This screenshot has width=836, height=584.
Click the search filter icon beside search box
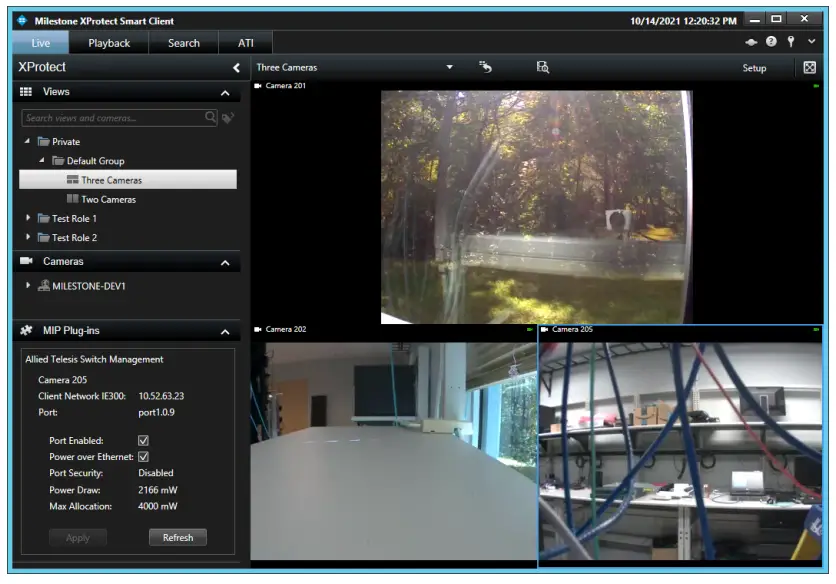(228, 117)
